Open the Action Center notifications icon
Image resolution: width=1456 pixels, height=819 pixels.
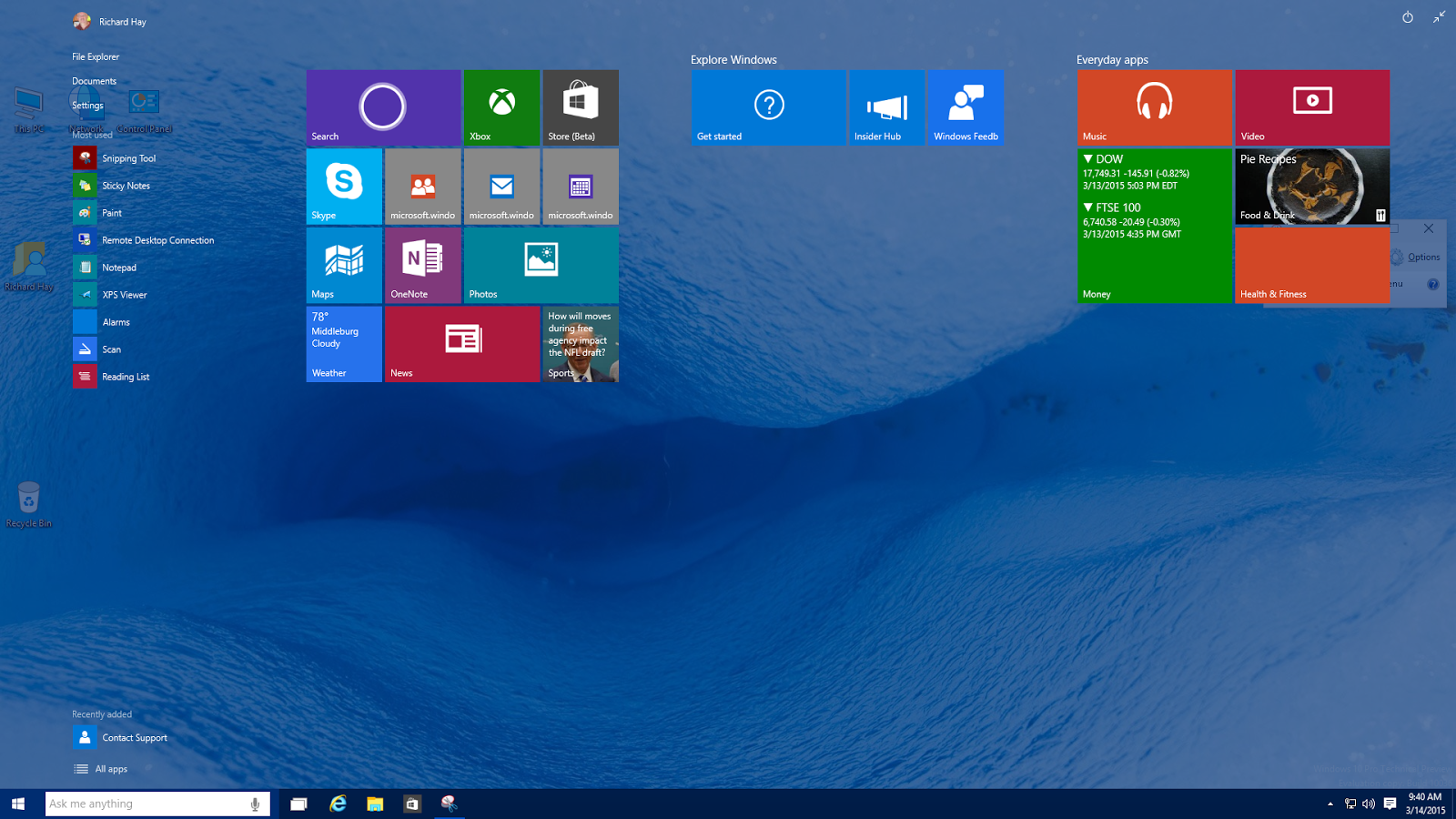pos(1390,804)
